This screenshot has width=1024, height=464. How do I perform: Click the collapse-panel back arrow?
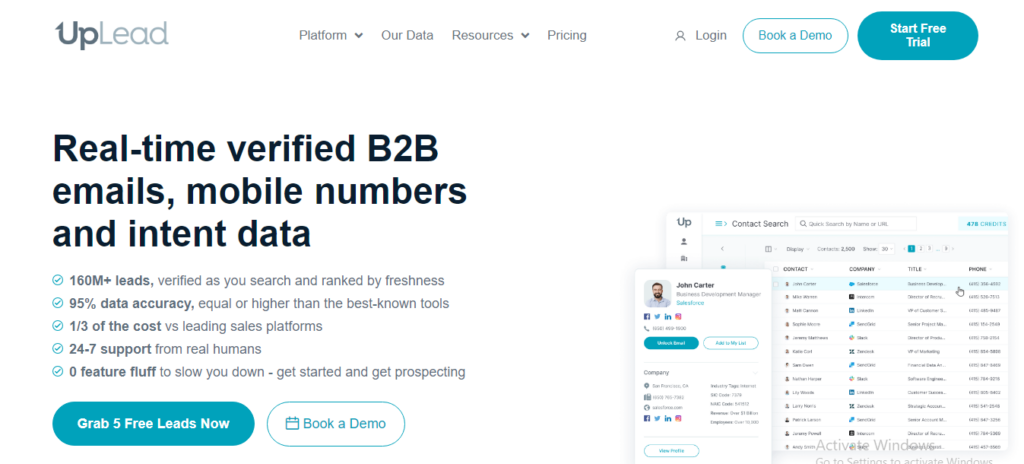[722, 248]
